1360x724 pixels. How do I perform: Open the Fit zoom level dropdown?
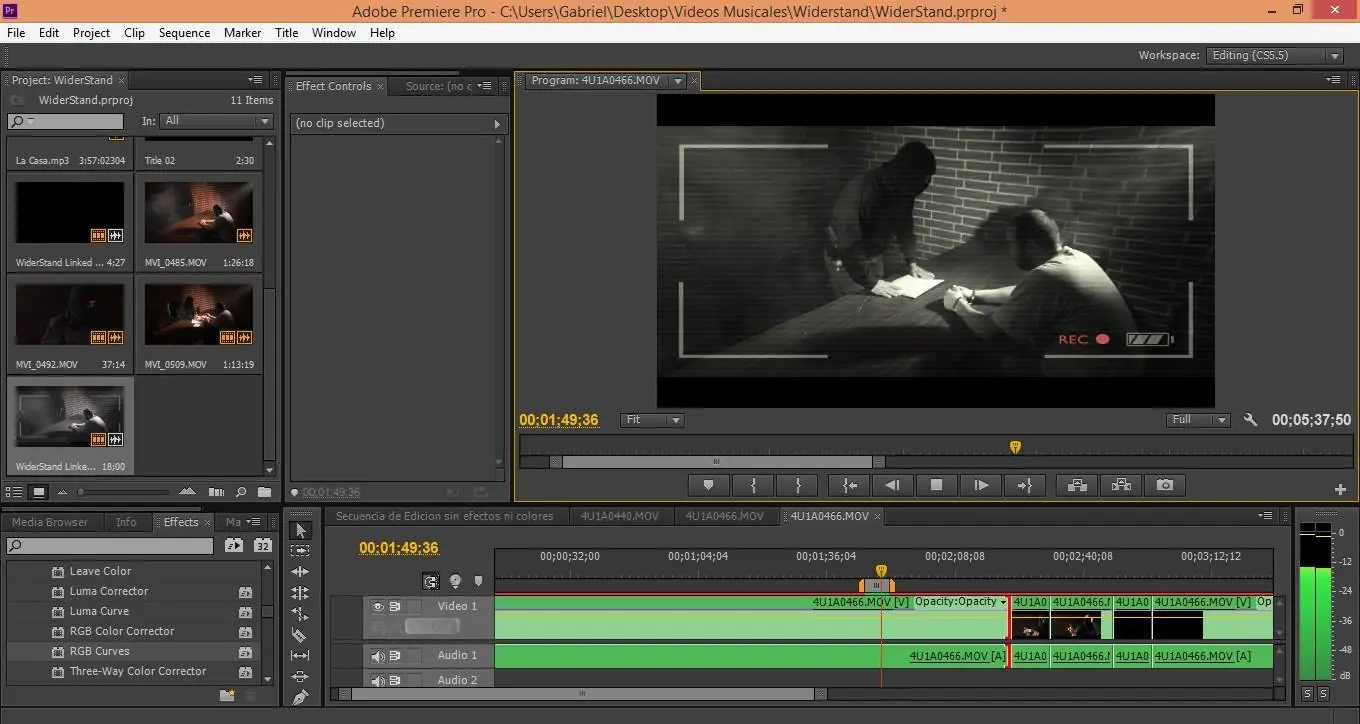point(652,420)
